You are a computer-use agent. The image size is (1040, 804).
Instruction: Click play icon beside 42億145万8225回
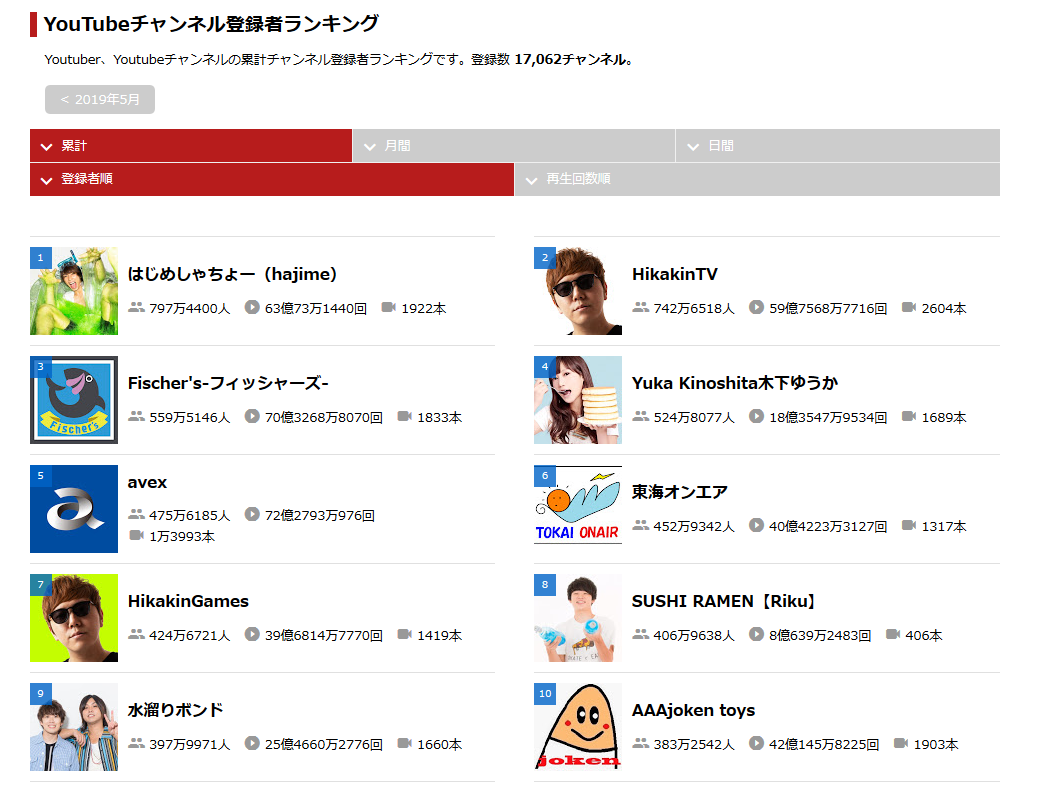point(756,743)
